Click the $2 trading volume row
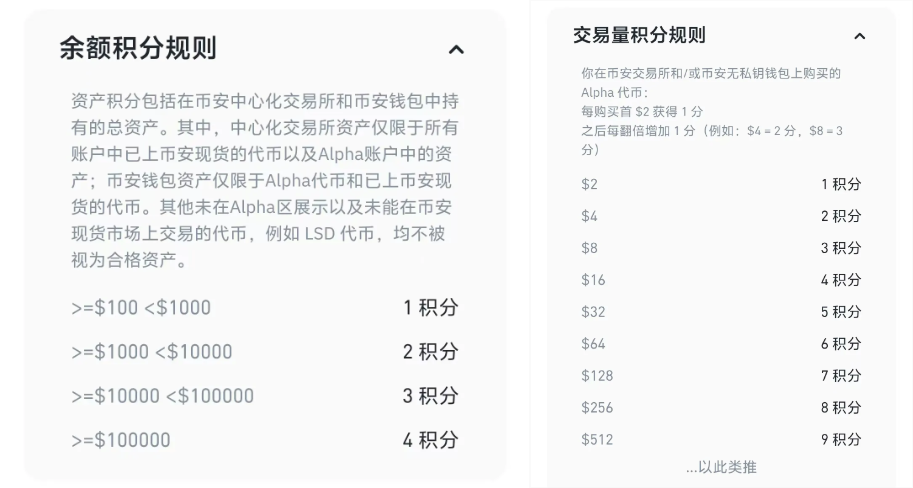 point(589,184)
